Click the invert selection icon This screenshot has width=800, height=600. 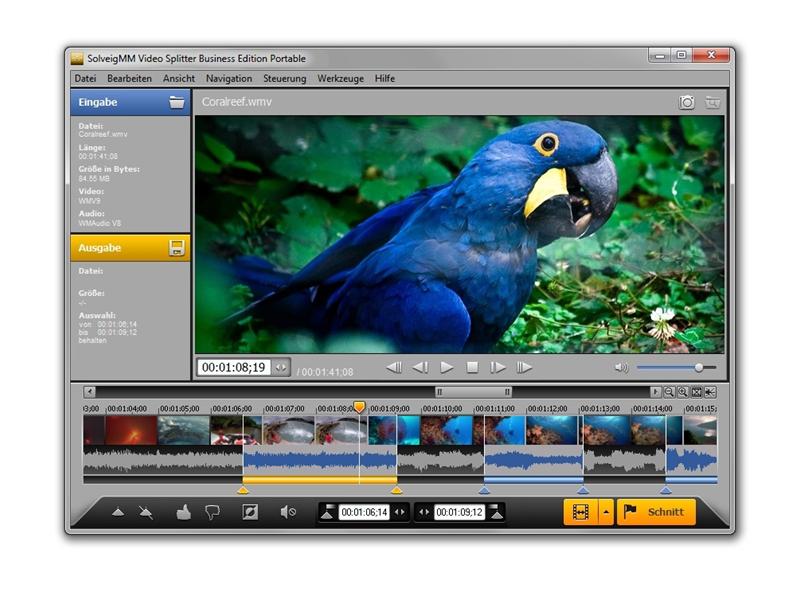[250, 512]
